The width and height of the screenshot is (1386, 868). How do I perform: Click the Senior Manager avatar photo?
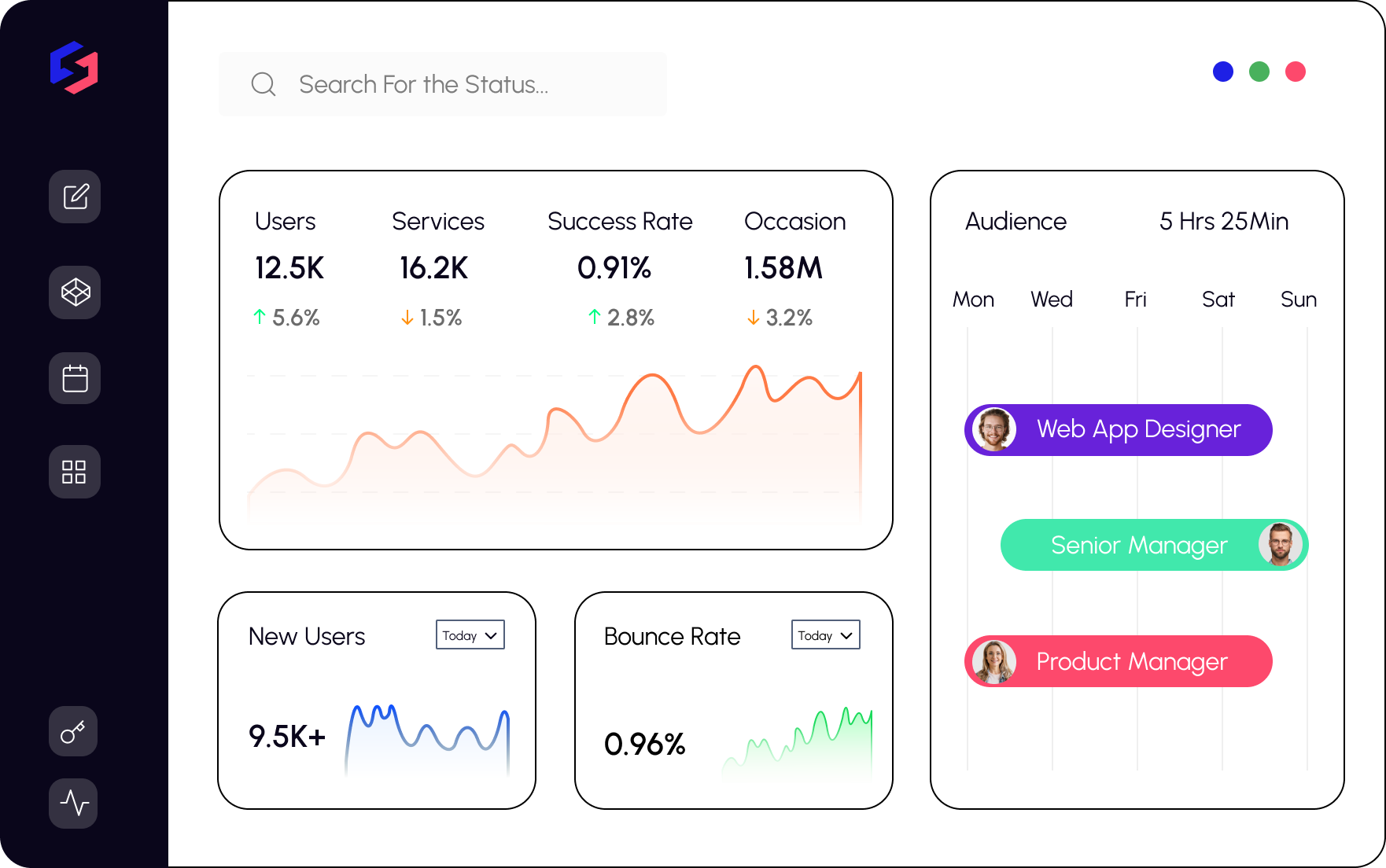(x=1280, y=545)
